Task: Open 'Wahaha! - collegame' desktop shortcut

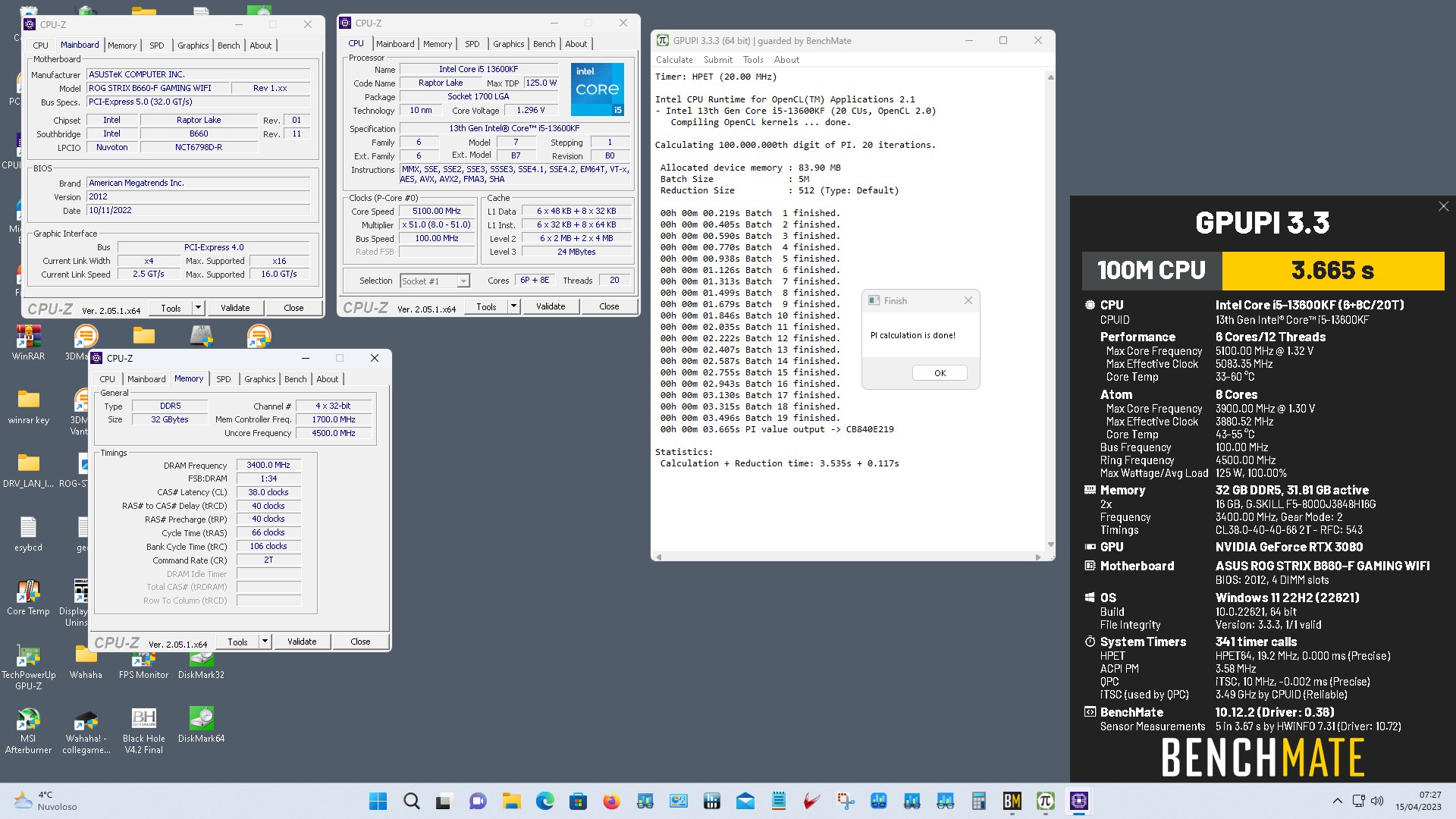Action: 86,730
